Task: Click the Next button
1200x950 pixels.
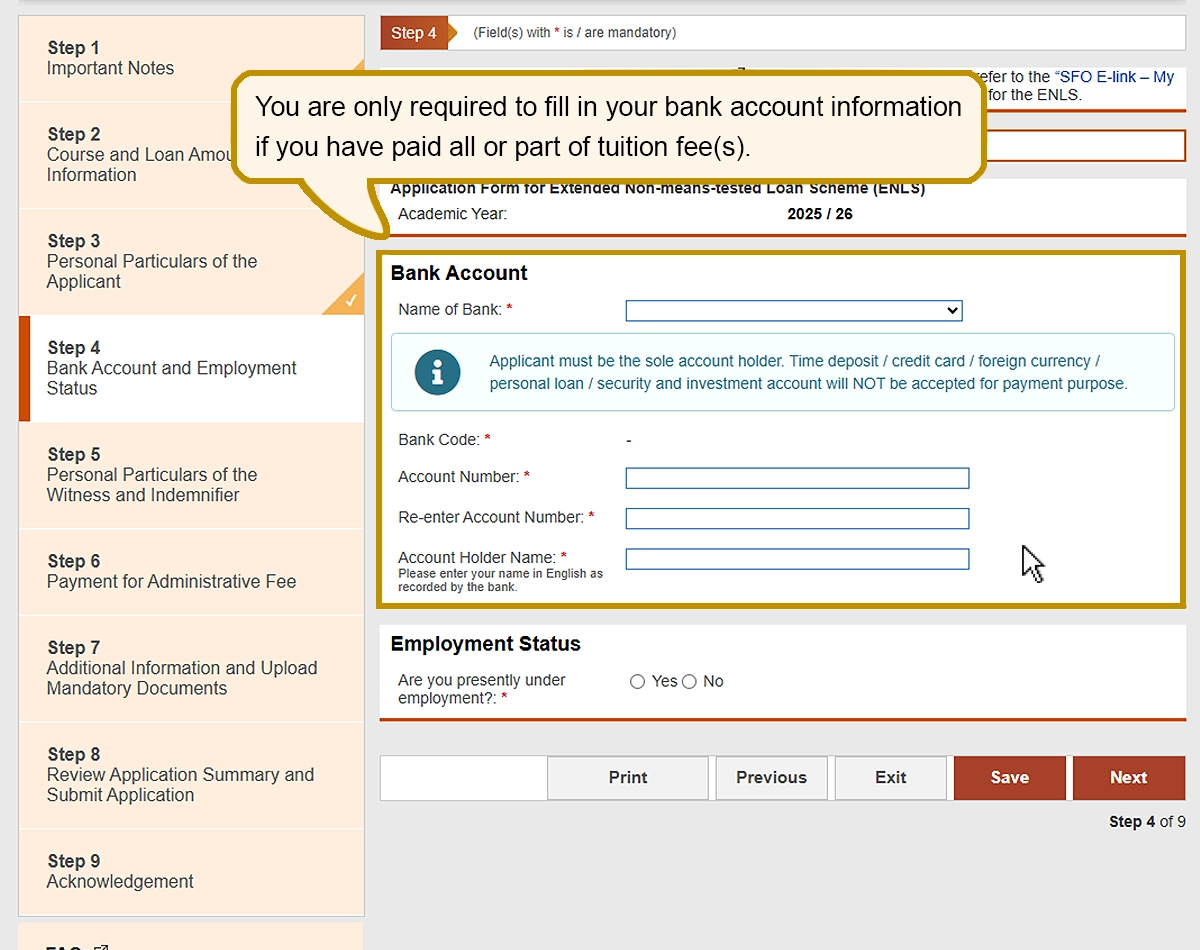Action: pos(1128,778)
